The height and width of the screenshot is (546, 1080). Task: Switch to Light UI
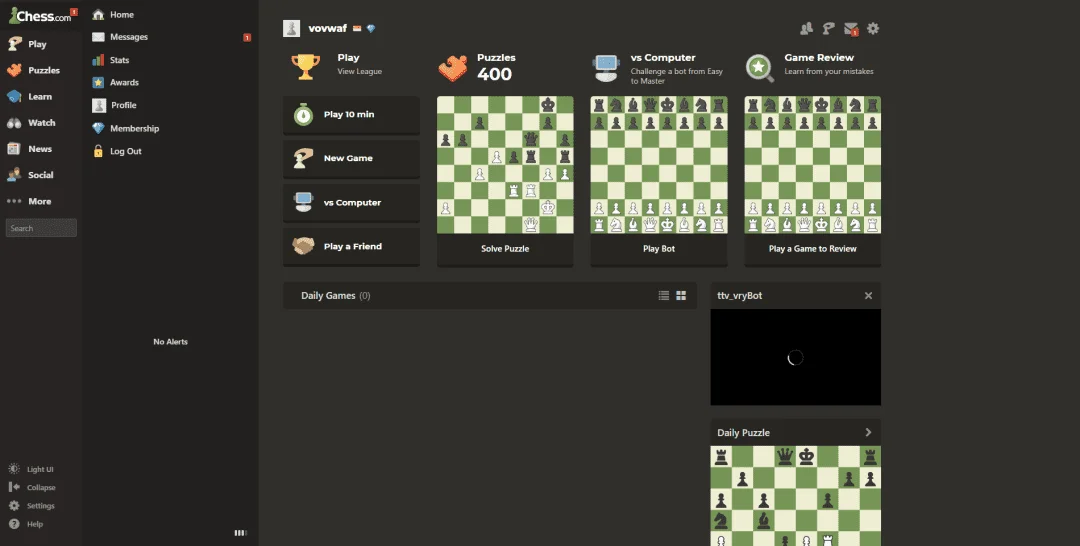tap(31, 469)
